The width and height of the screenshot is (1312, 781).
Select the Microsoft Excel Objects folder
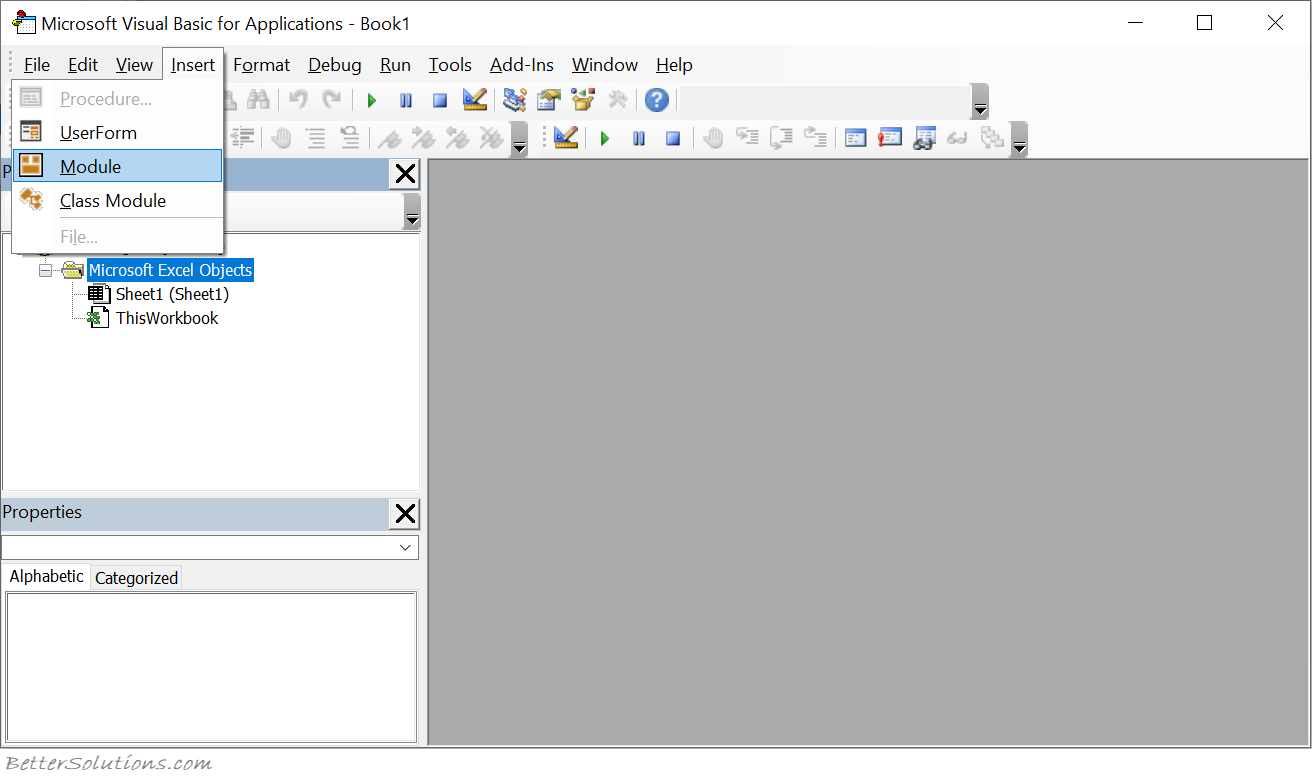(x=170, y=270)
